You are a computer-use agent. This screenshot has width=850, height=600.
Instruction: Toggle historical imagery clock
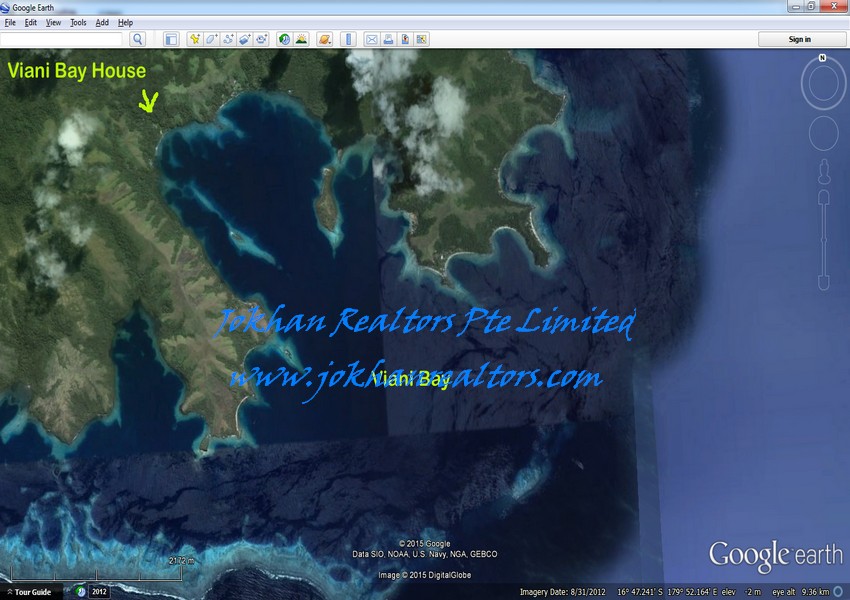point(284,39)
